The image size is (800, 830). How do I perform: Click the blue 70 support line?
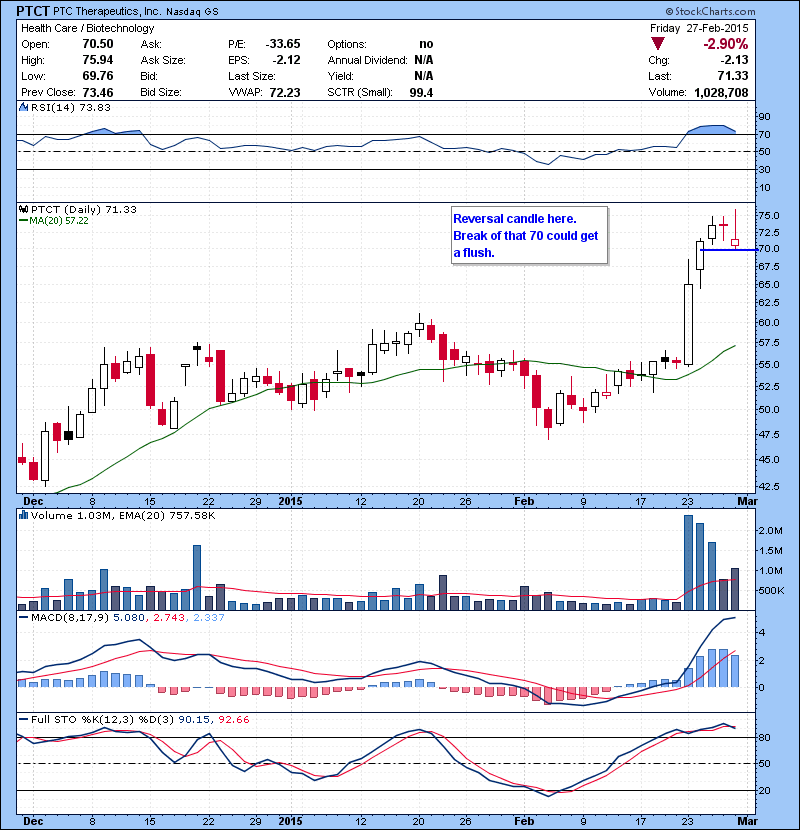[x=729, y=250]
